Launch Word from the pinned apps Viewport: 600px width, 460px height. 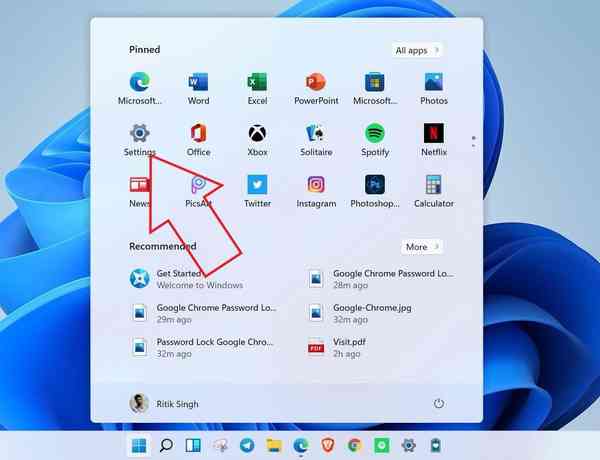click(198, 88)
